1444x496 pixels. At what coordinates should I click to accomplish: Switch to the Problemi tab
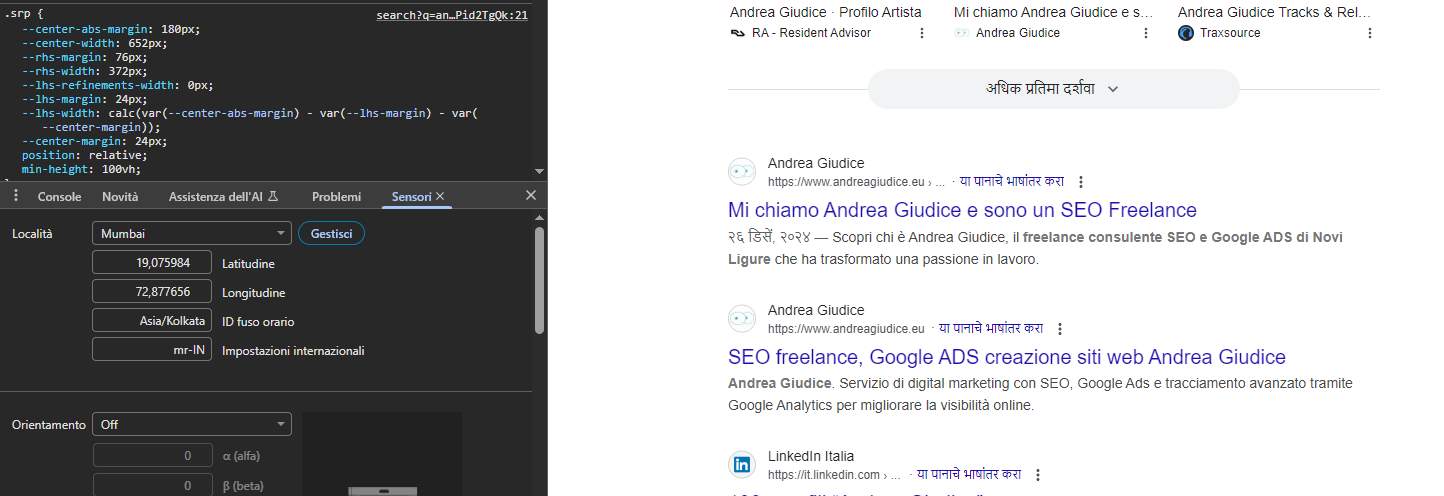tap(336, 197)
